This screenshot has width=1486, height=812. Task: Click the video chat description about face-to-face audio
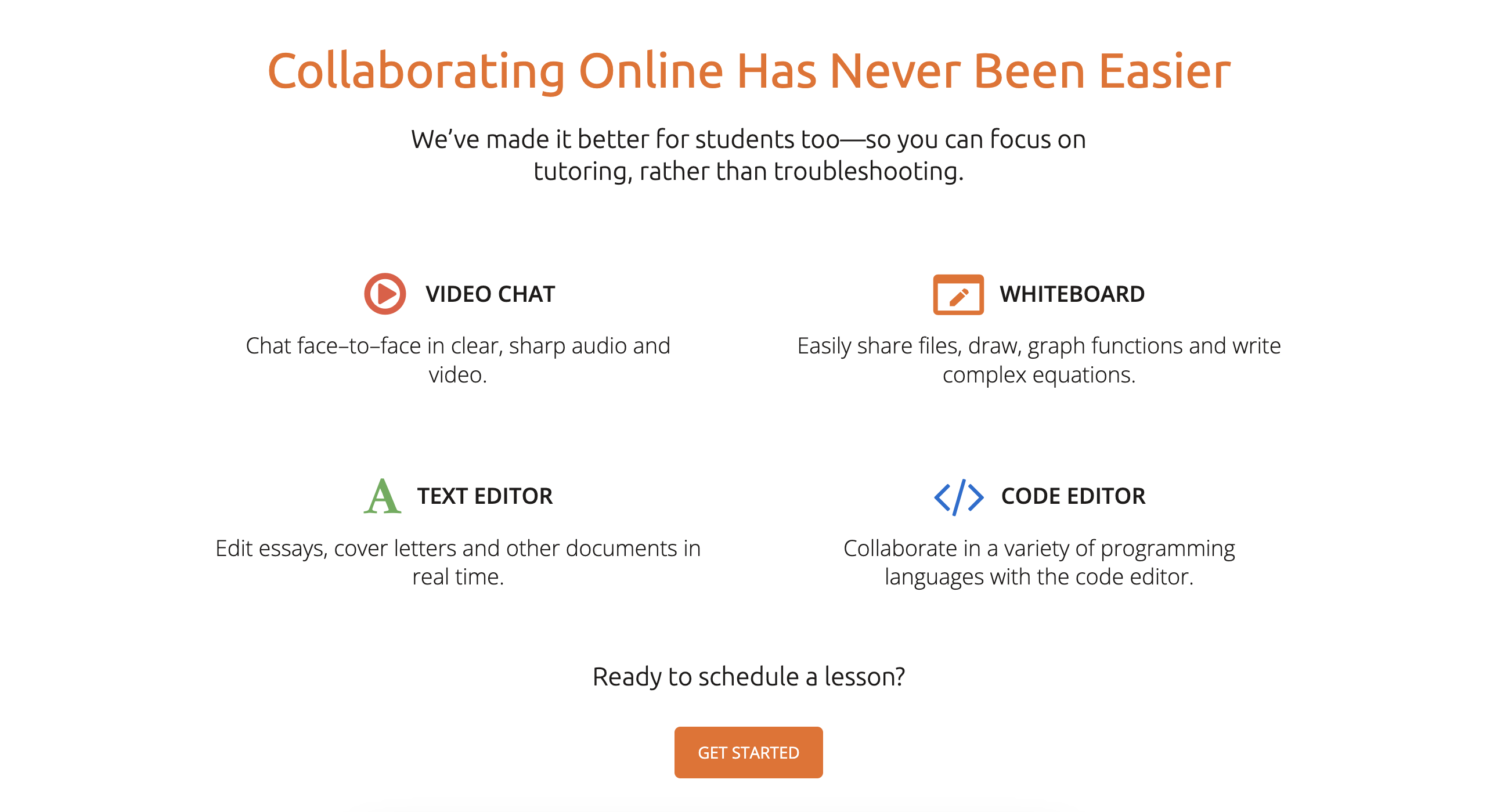tap(458, 360)
